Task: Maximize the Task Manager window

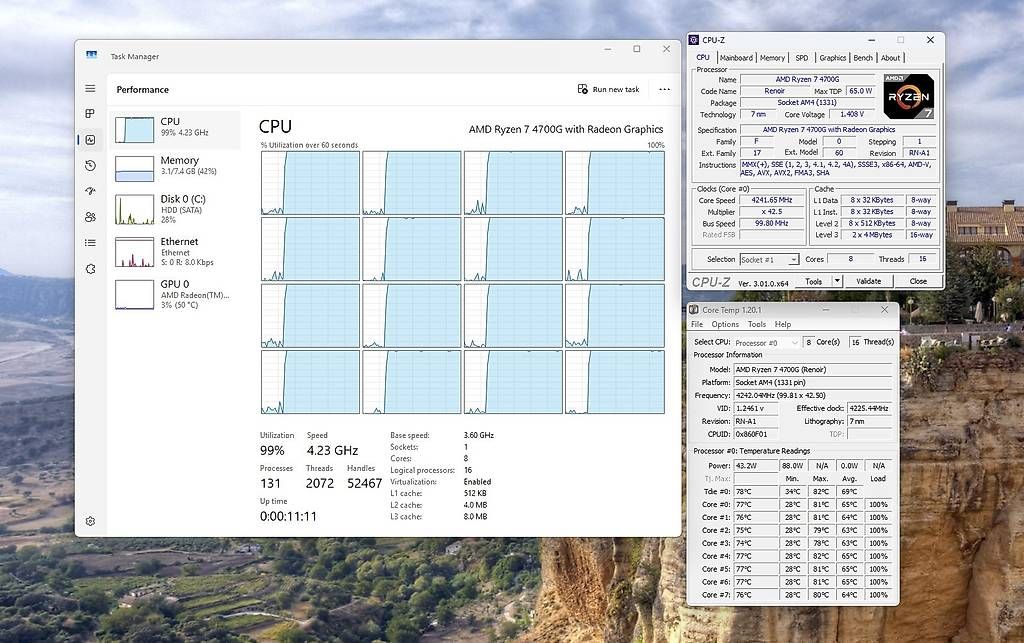Action: (637, 49)
